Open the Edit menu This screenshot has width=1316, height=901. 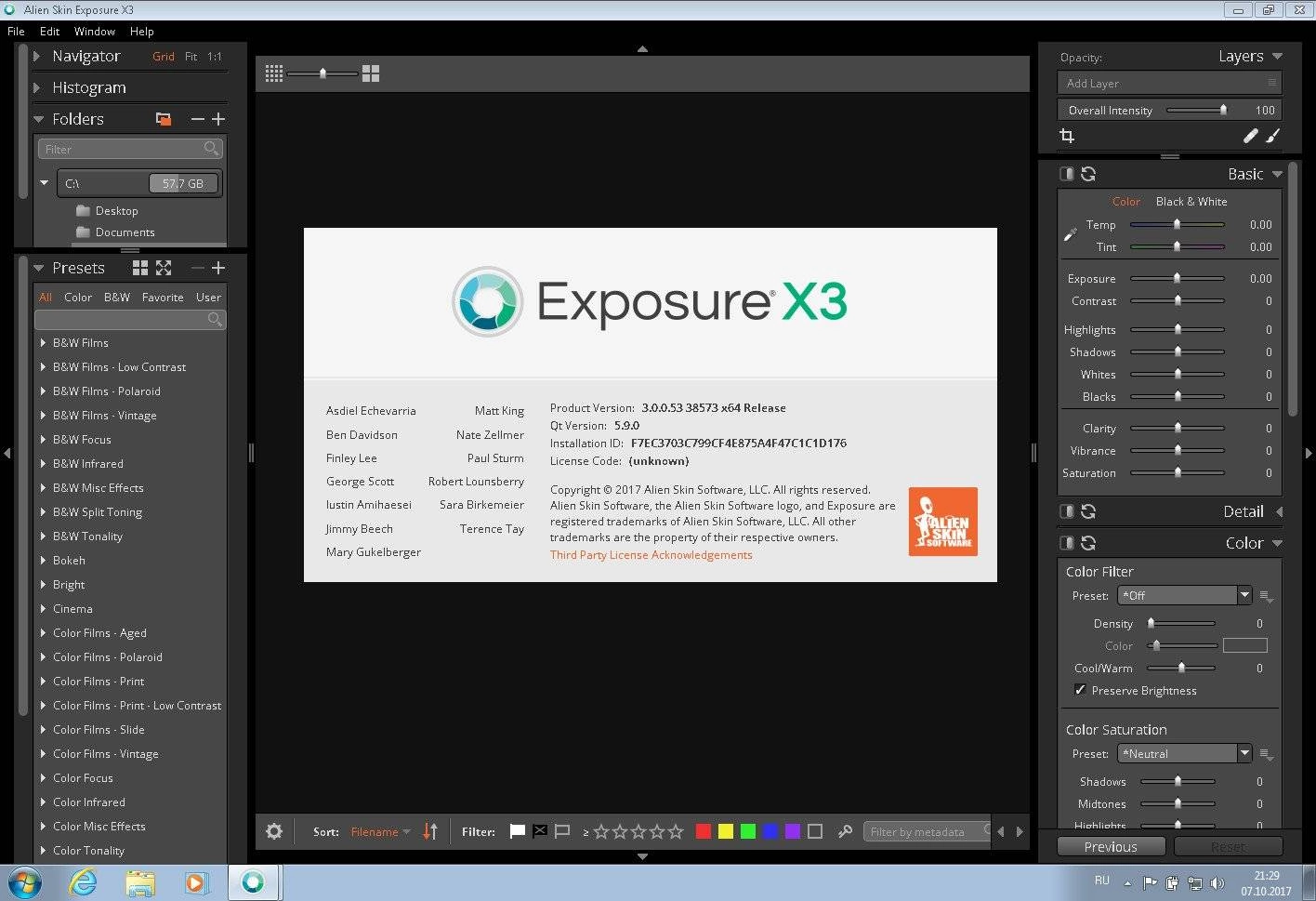(x=49, y=31)
